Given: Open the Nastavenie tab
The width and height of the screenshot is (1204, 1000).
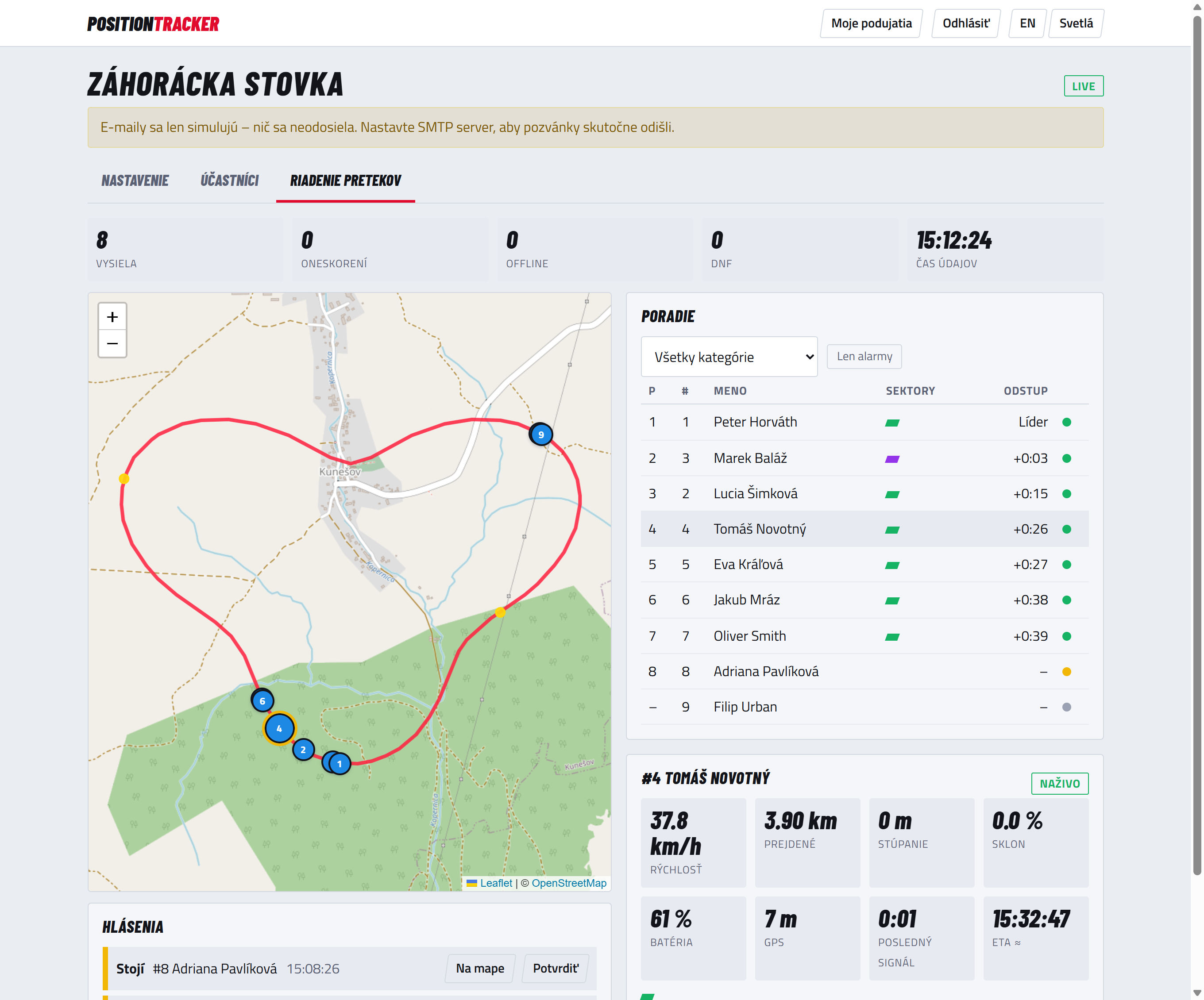Looking at the screenshot, I should coord(135,181).
